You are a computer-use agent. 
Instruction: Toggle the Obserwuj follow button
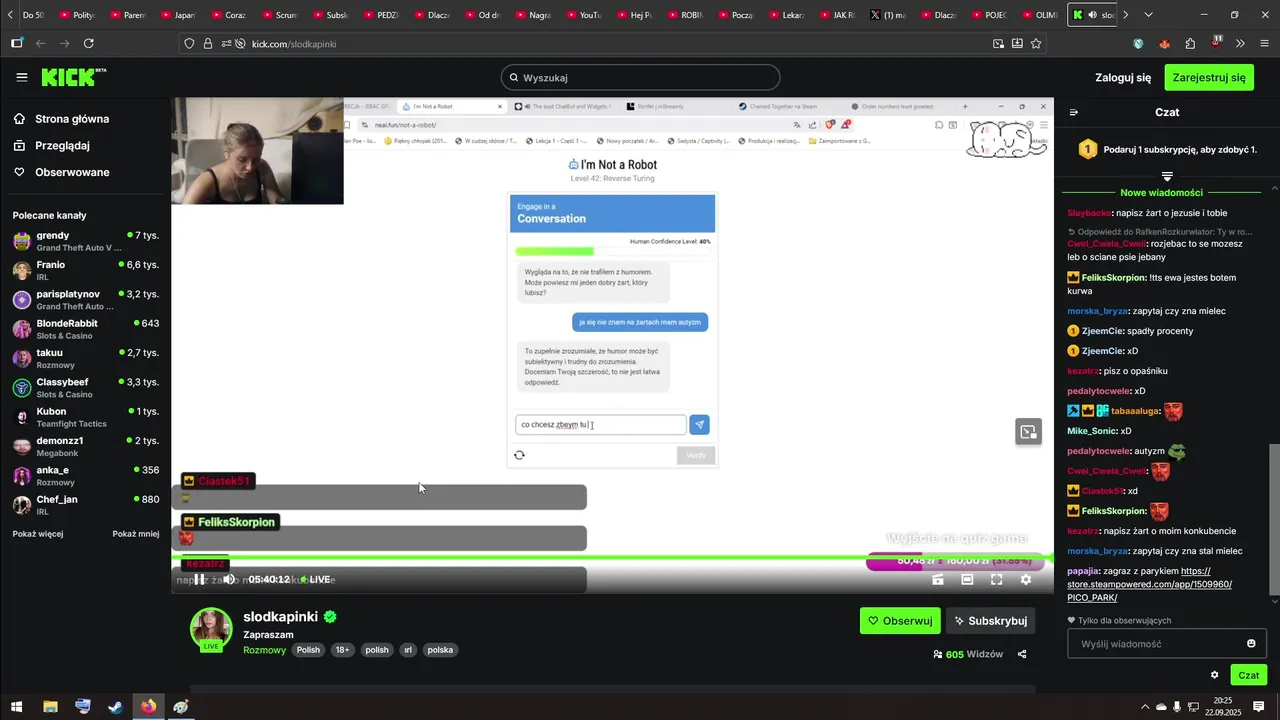pos(900,620)
